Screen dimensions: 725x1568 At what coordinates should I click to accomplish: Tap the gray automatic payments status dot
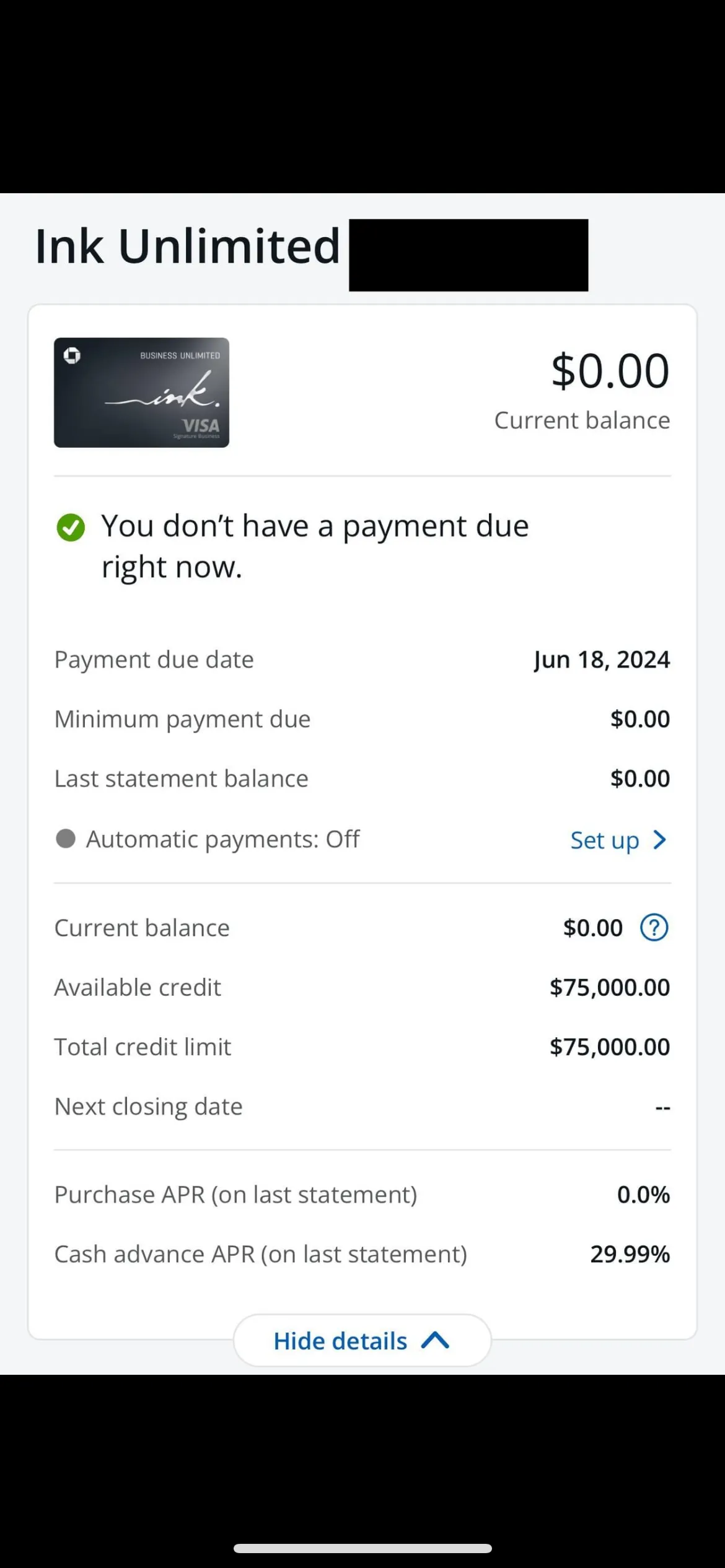coord(66,839)
